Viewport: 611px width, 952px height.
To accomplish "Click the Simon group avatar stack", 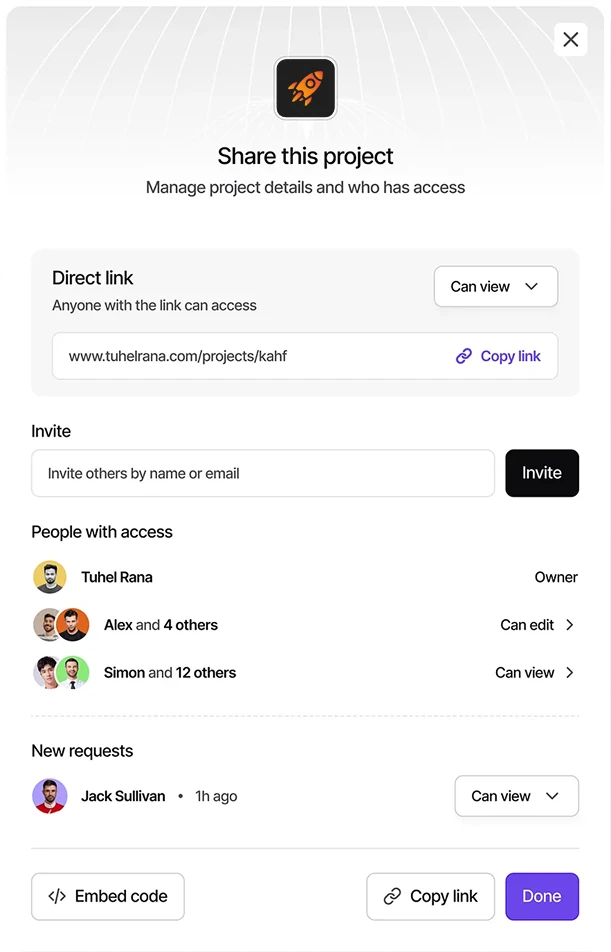I will coord(60,672).
